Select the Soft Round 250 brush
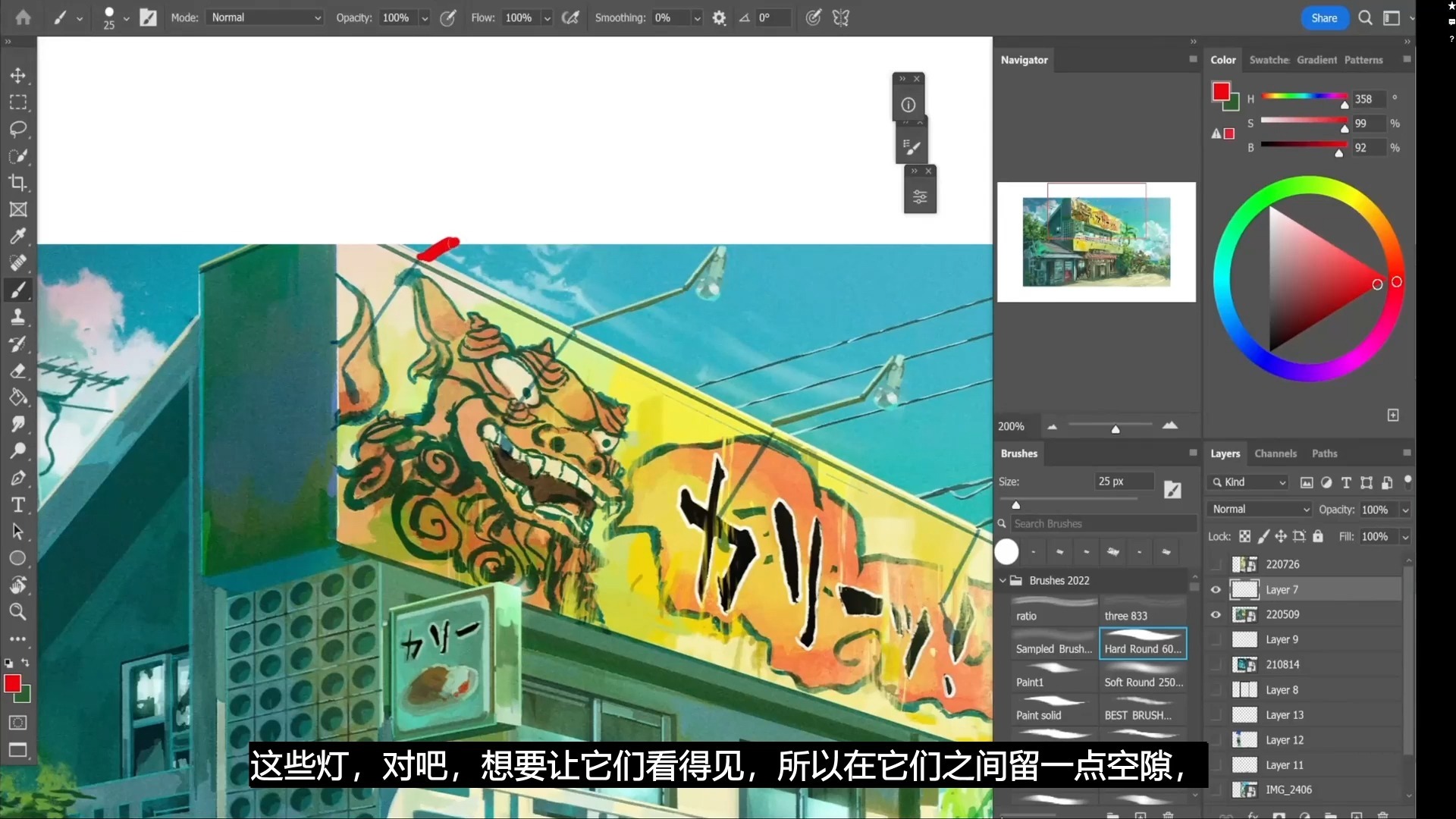This screenshot has height=819, width=1456. tap(1143, 676)
